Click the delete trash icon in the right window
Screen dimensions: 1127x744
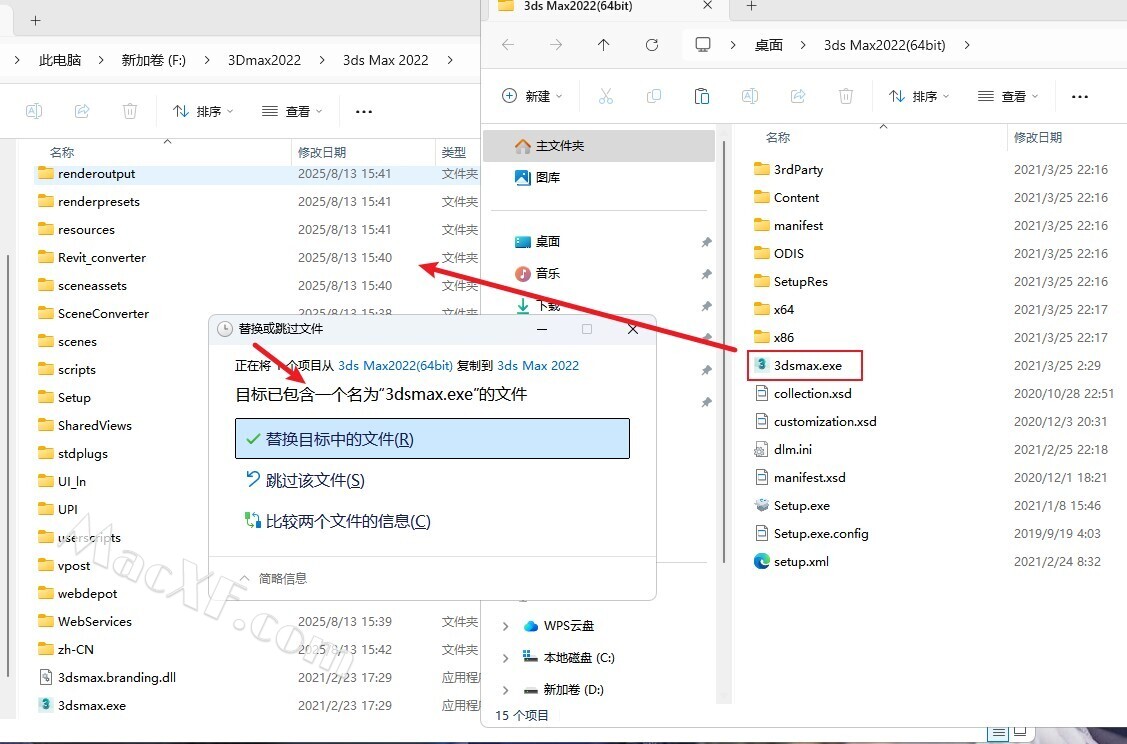point(846,96)
